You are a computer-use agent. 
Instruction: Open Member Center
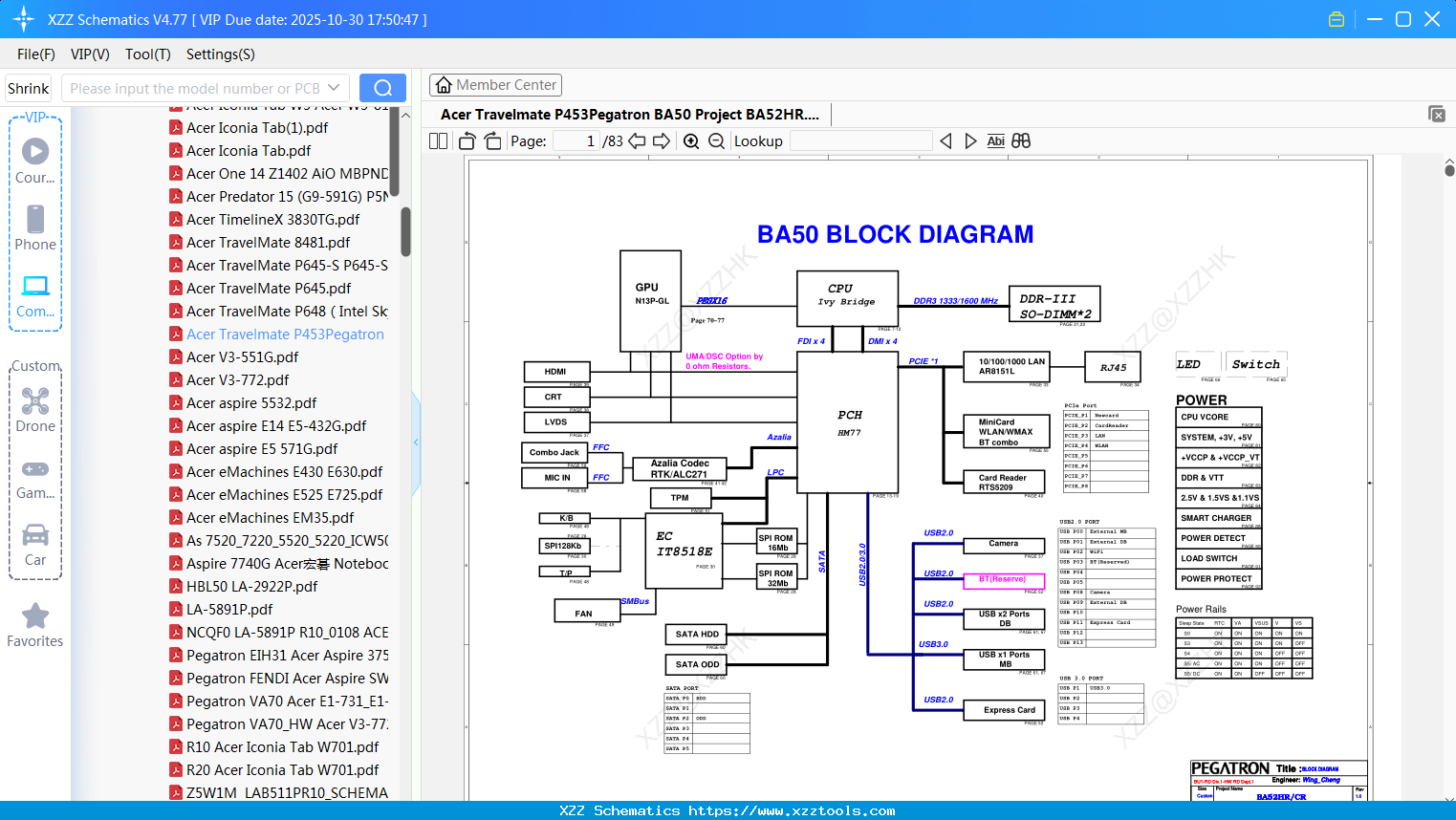[495, 85]
